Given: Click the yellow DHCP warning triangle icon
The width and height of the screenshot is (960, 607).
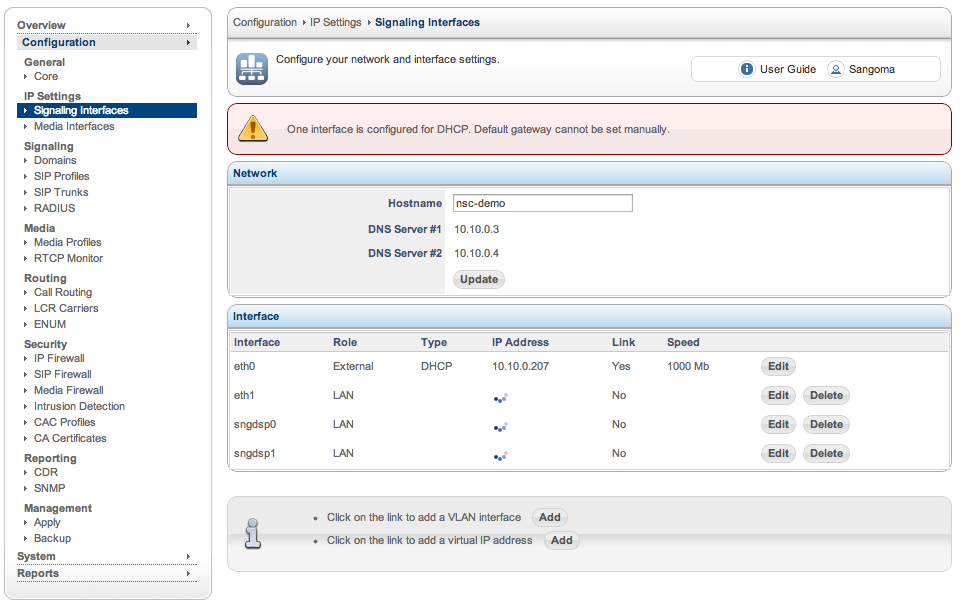Looking at the screenshot, I should point(253,129).
